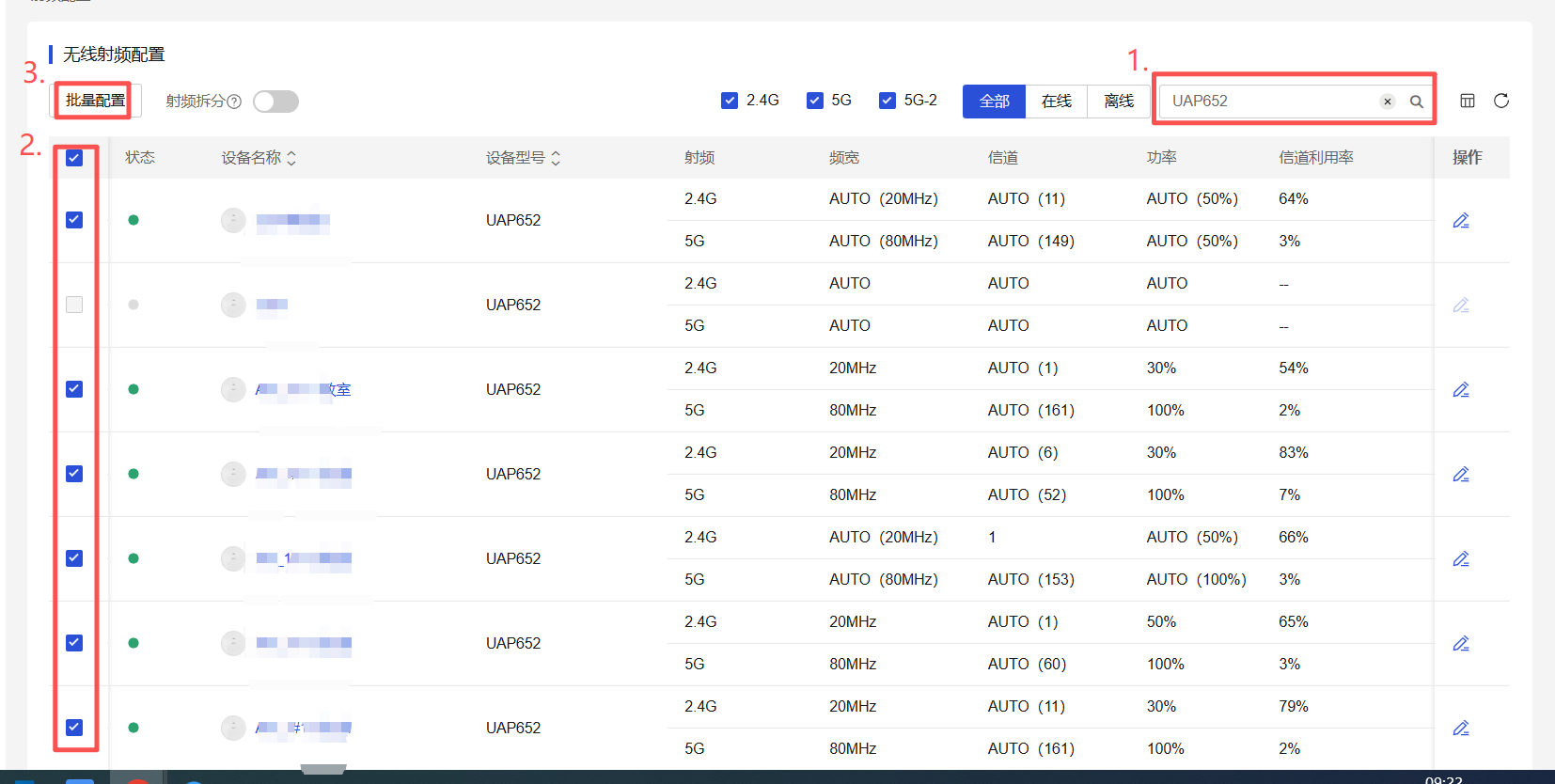Switch to the 在线 tab

[1056, 102]
